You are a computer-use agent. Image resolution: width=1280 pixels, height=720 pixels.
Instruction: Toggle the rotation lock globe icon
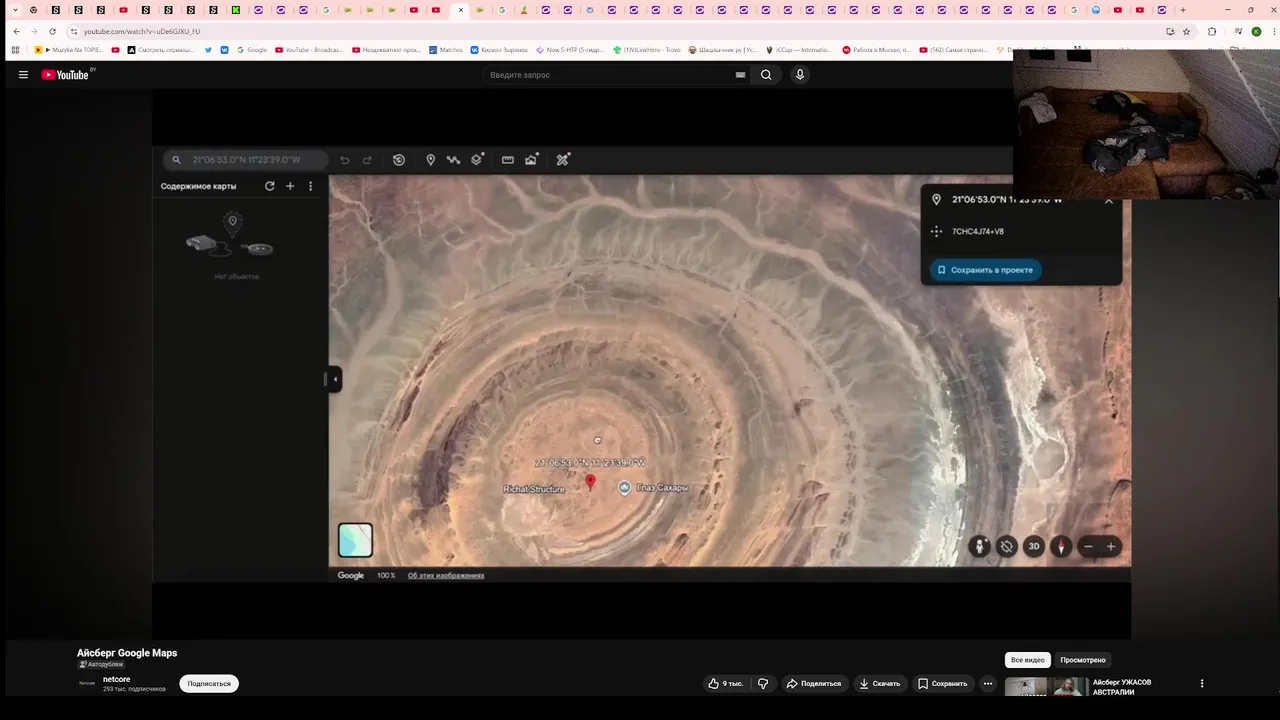[1007, 546]
